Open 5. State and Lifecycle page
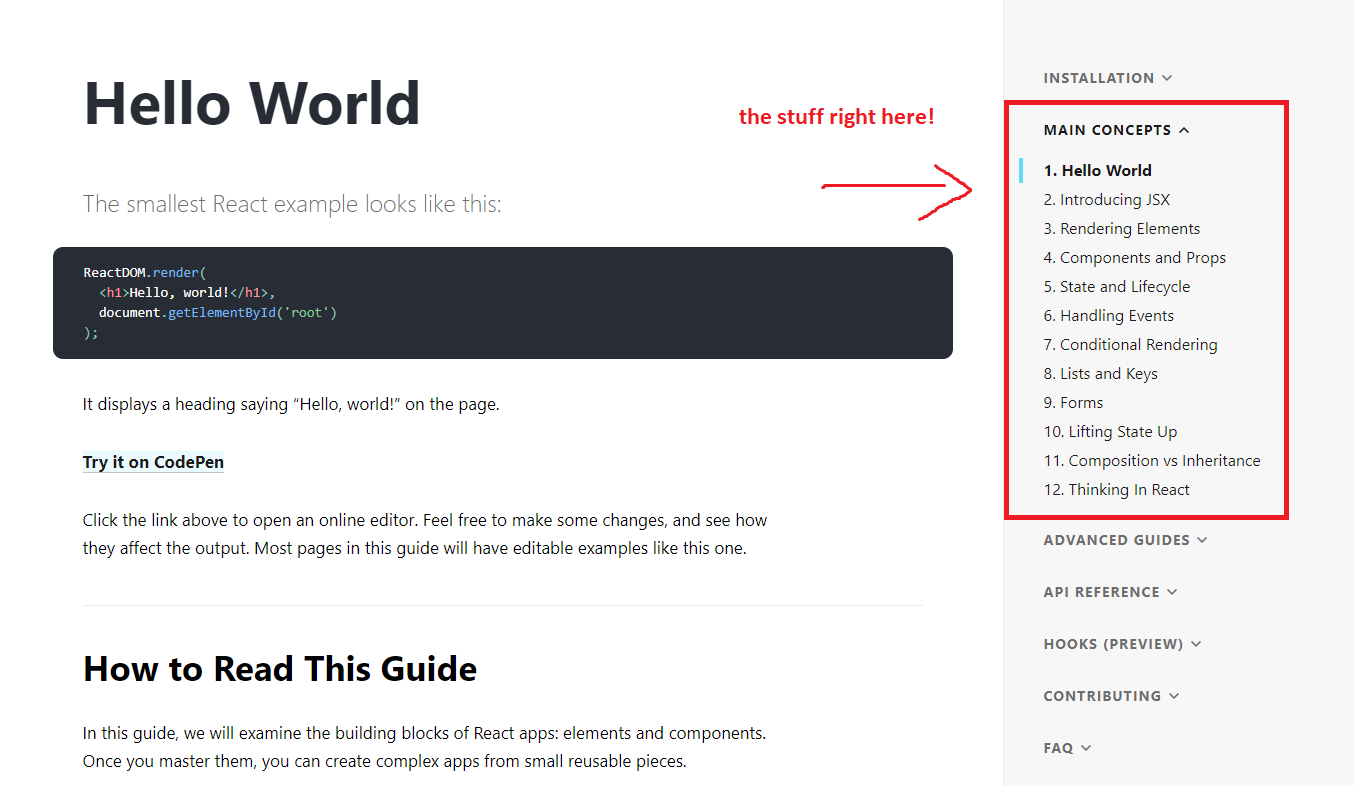 1116,286
